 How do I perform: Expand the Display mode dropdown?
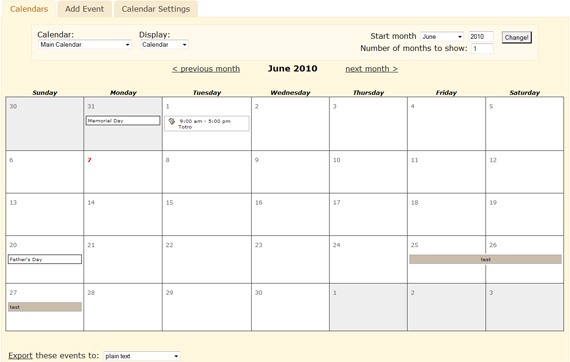(x=164, y=45)
